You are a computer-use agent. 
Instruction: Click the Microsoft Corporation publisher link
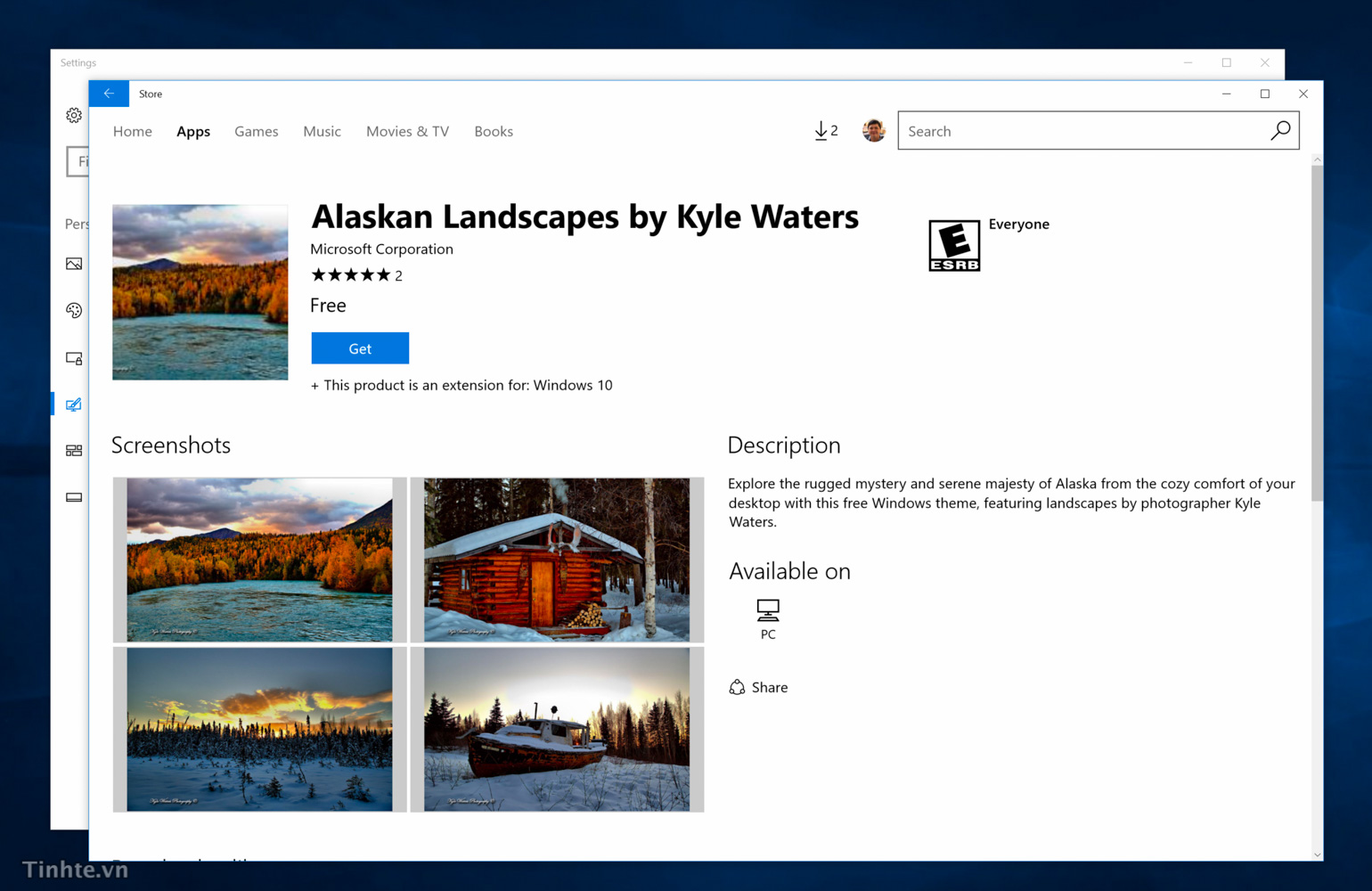click(x=381, y=249)
